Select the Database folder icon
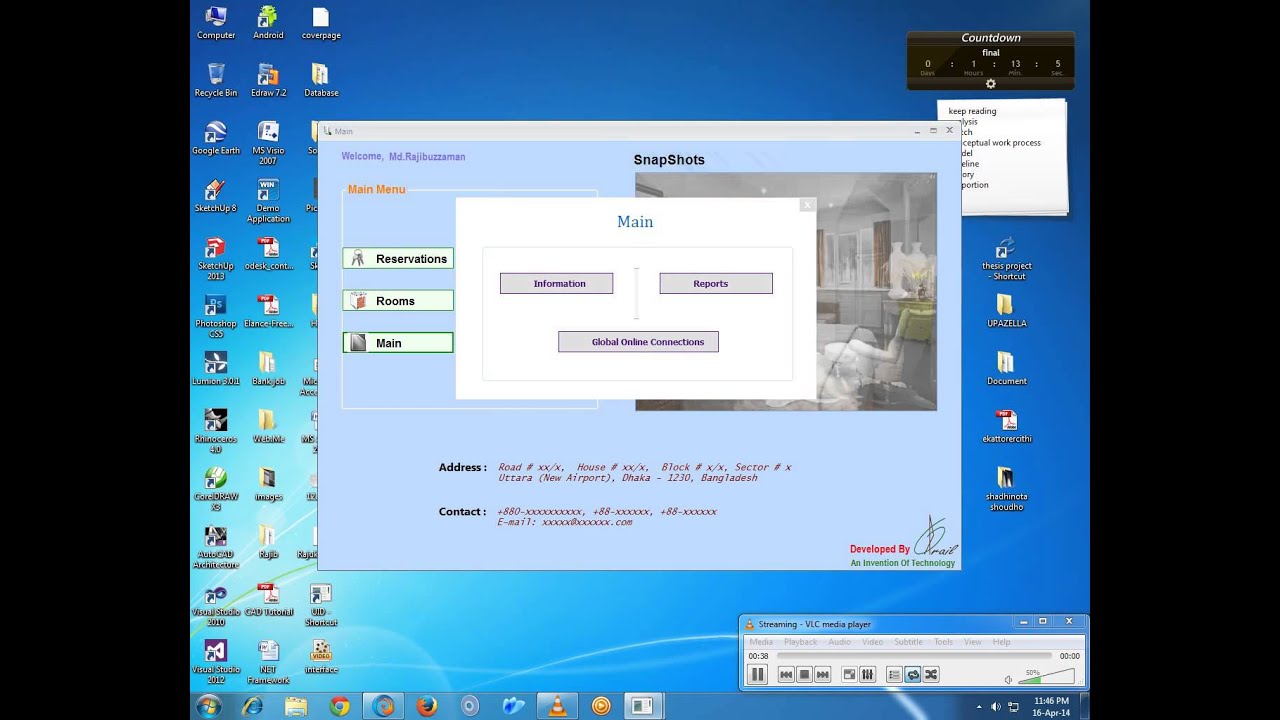 coord(321,81)
